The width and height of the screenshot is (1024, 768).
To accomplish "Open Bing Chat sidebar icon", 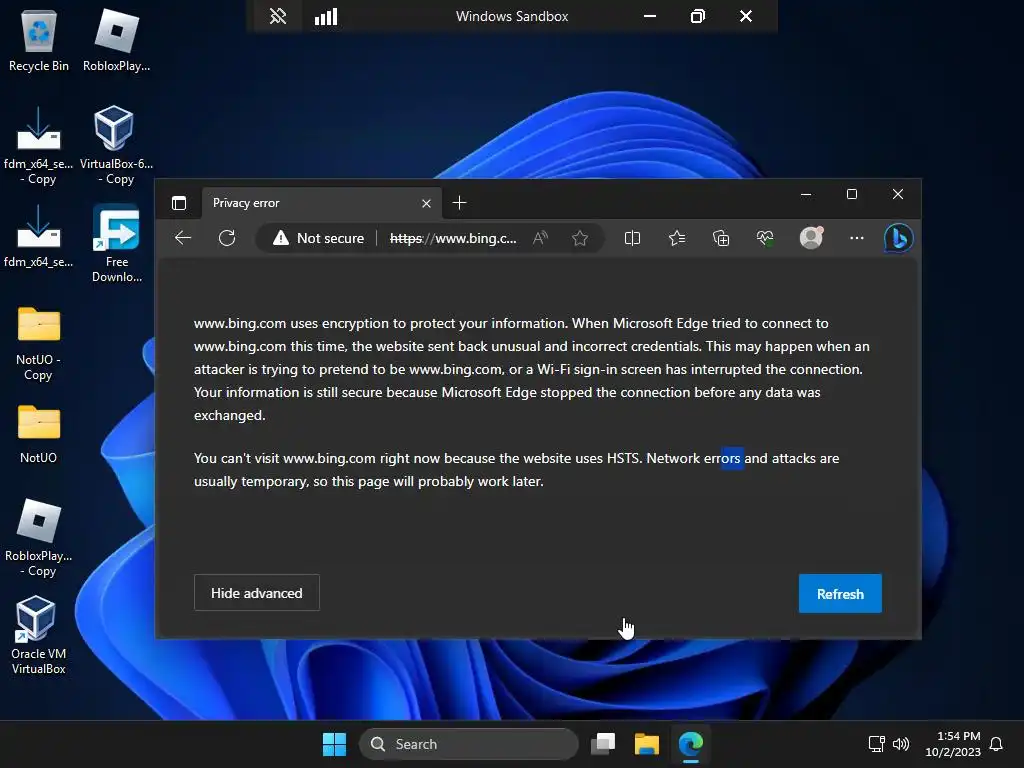I will [899, 238].
